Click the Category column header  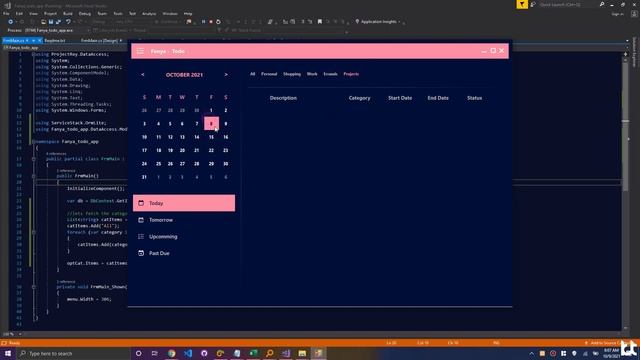tap(360, 98)
